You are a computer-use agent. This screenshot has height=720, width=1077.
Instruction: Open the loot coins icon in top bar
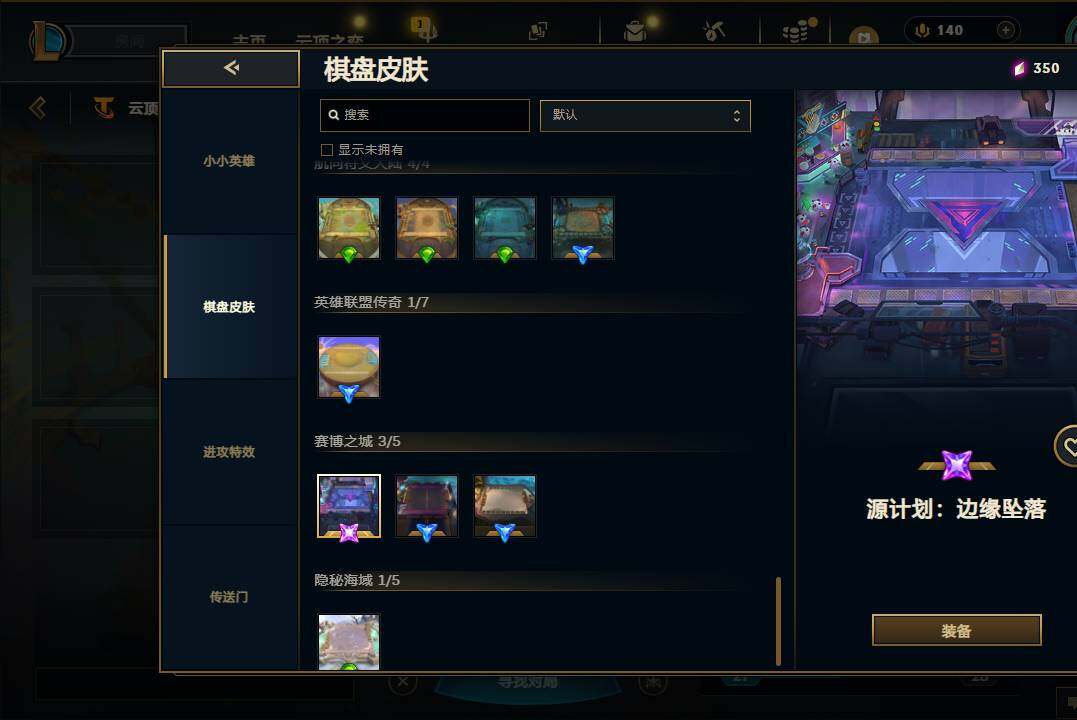[795, 31]
